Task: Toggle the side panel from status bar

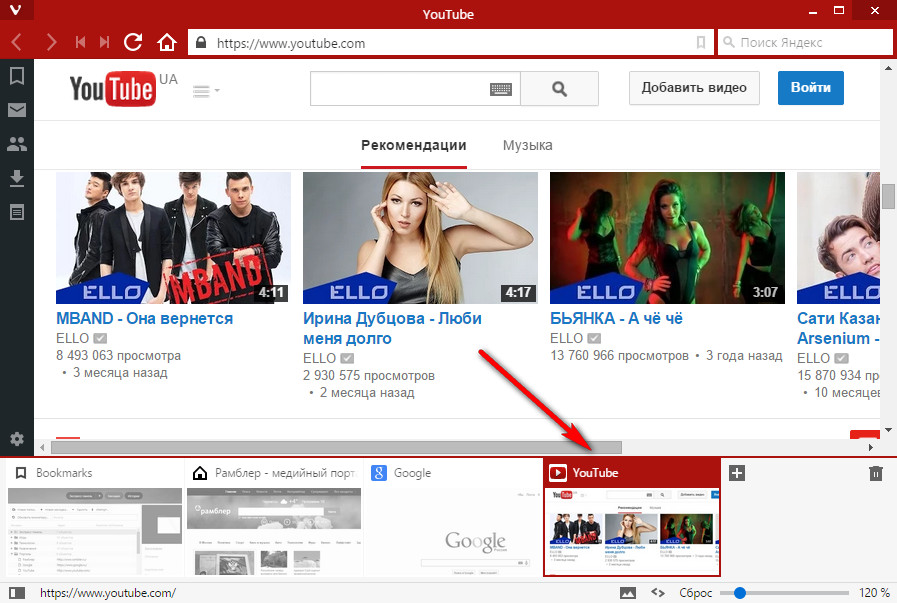Action: pyautogui.click(x=17, y=593)
